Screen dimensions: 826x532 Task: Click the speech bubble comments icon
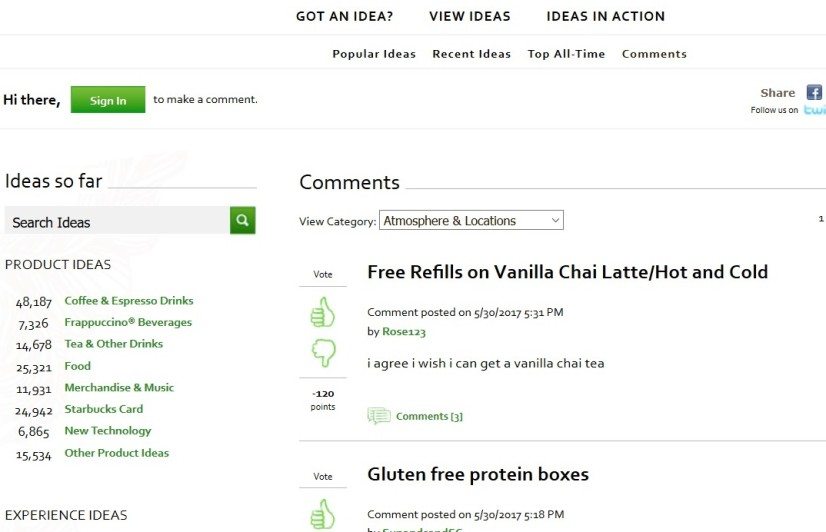pos(379,416)
